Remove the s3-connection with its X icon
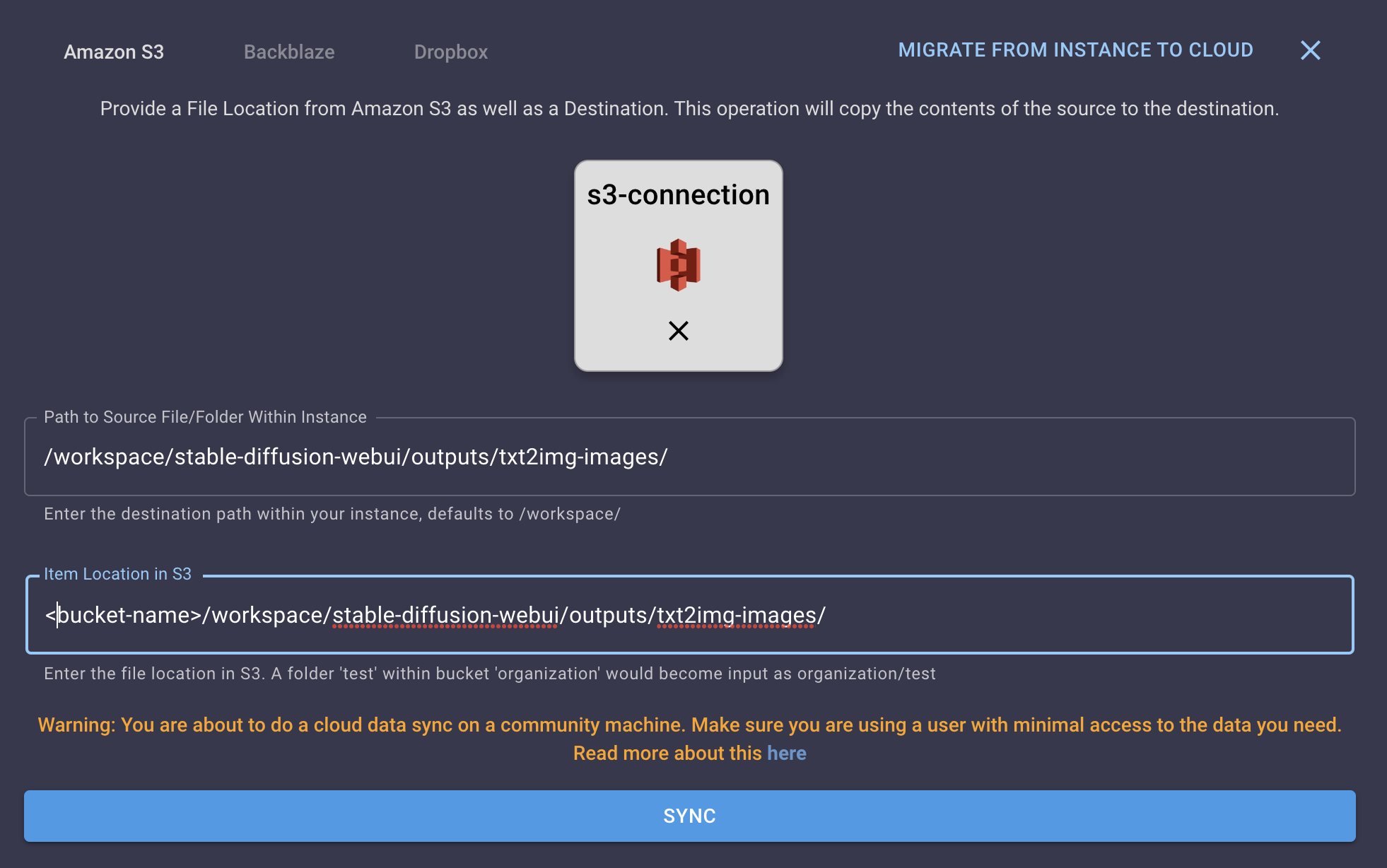This screenshot has height=868, width=1387. (679, 331)
